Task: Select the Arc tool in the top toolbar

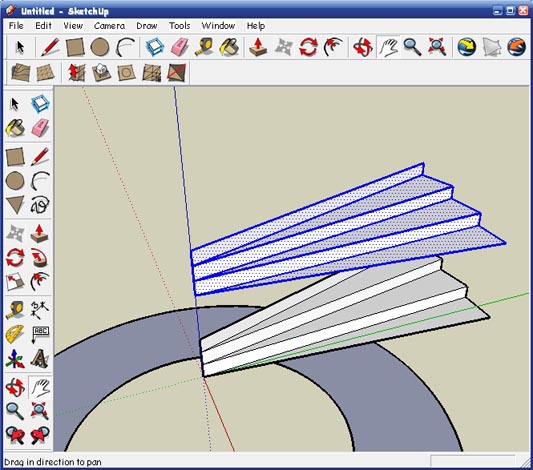Action: pos(125,47)
